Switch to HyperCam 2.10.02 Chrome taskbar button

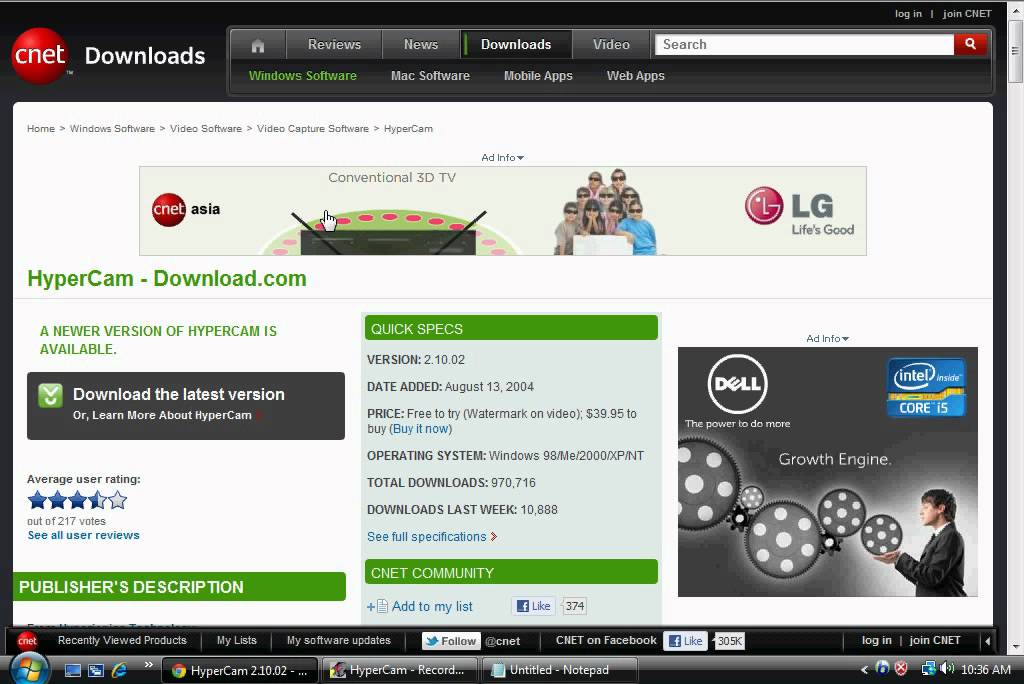pyautogui.click(x=240, y=670)
